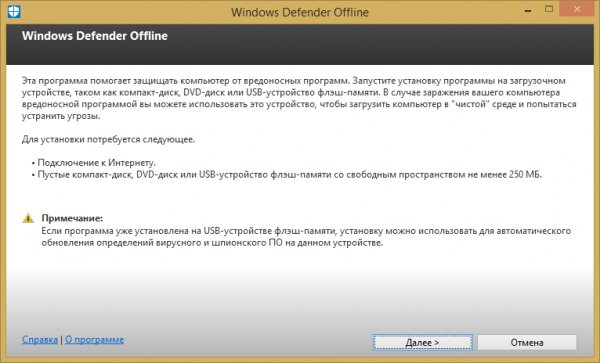Click the Отмена button
Image resolution: width=600 pixels, height=363 pixels.
pos(527,342)
